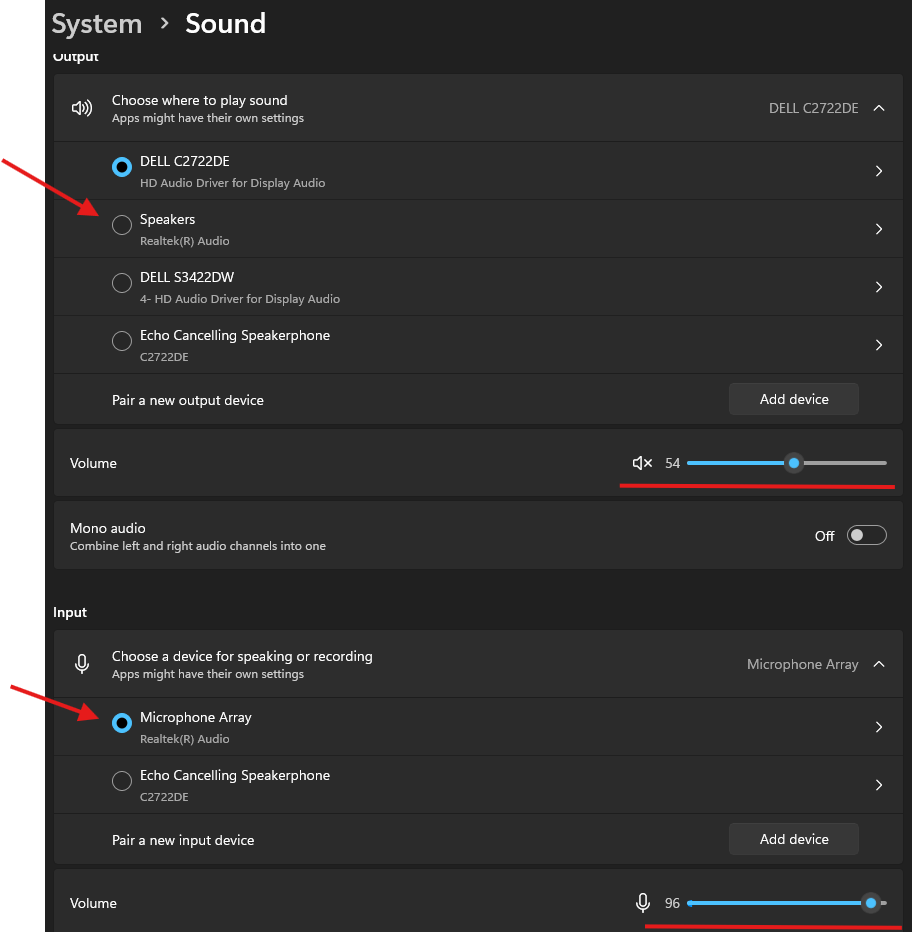Unmute output by clicking the muted speaker icon
The width and height of the screenshot is (912, 932).
[641, 462]
